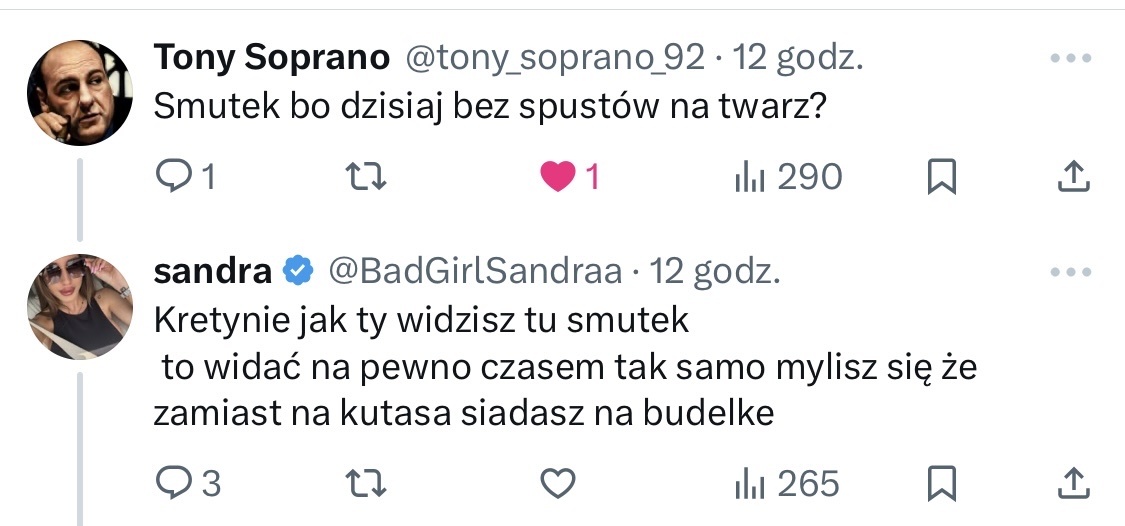This screenshot has height=526, width=1125.
Task: Bookmark Tony Soprano's tweet
Action: tap(942, 178)
